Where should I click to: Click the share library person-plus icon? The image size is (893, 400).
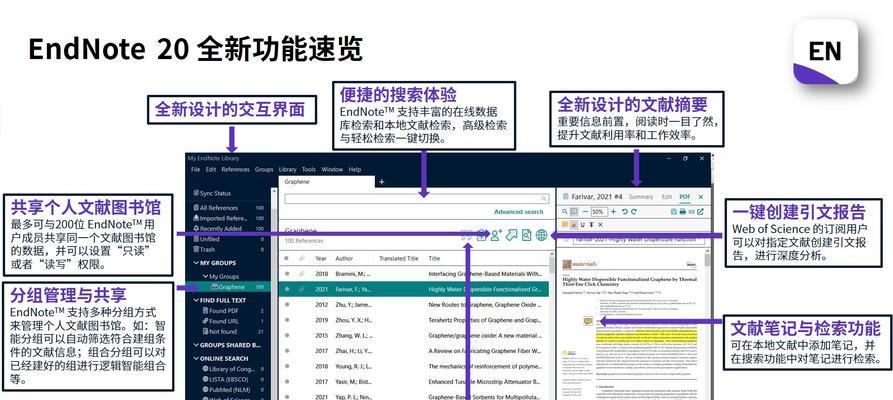click(497, 235)
